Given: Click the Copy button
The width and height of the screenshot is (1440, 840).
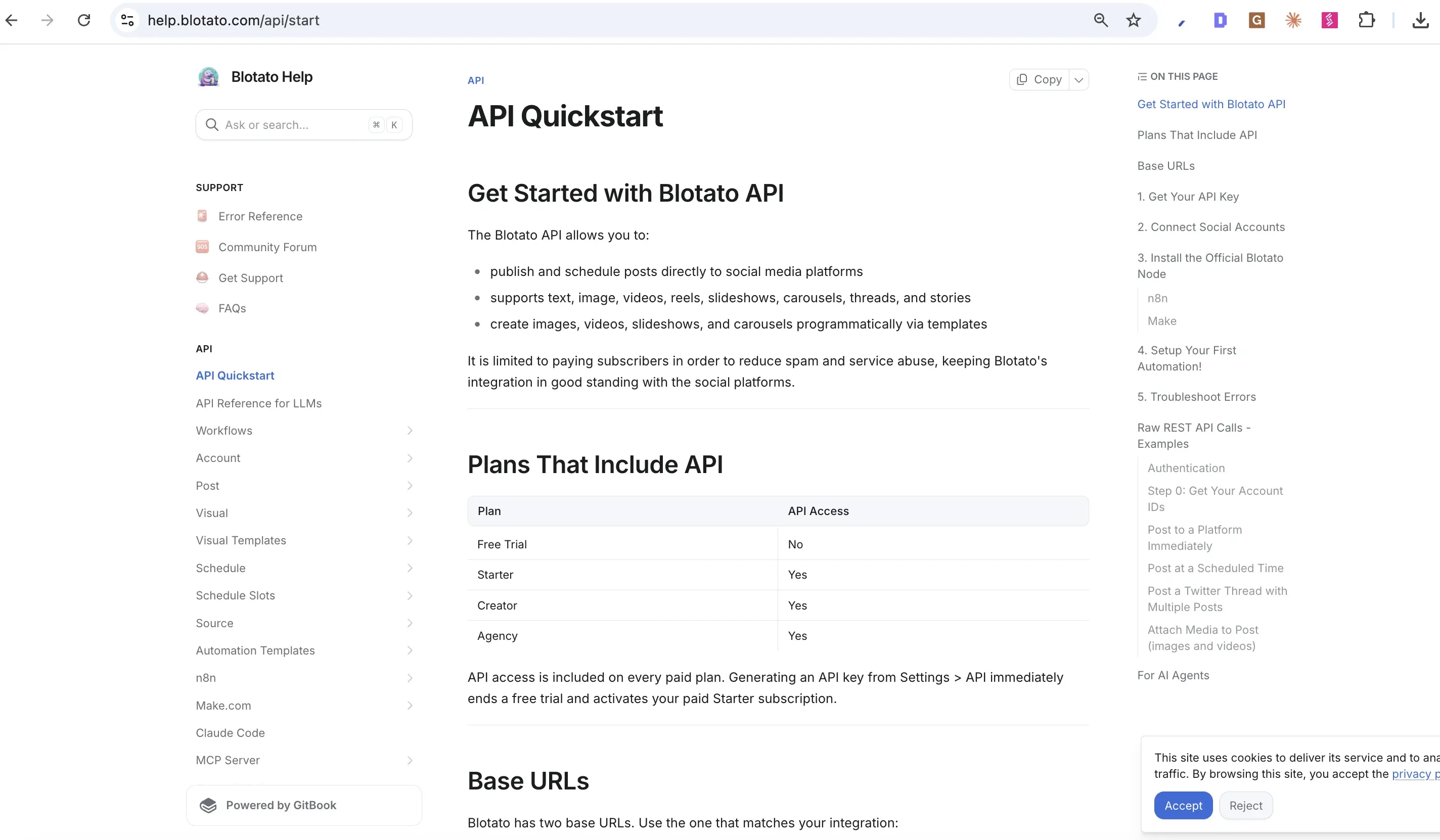Looking at the screenshot, I should [1040, 79].
